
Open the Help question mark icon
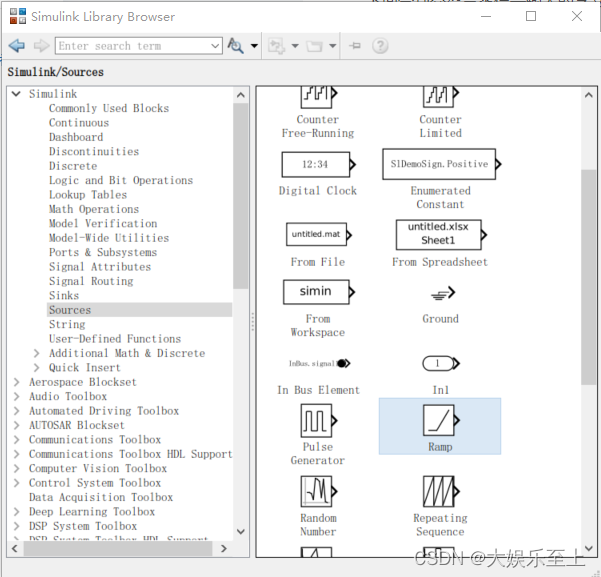[x=380, y=46]
